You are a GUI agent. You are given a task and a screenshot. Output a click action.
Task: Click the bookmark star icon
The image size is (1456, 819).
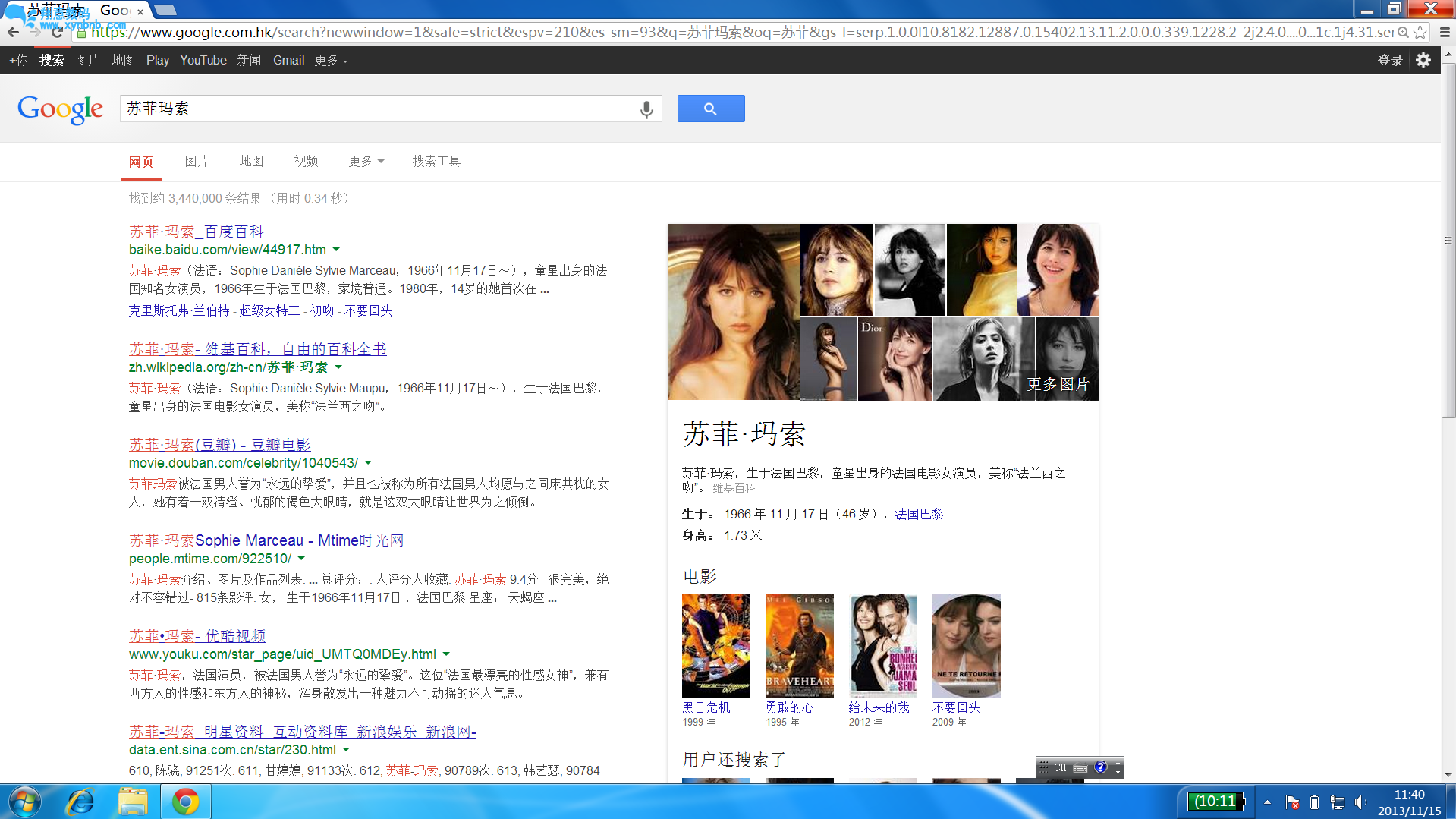[1420, 32]
